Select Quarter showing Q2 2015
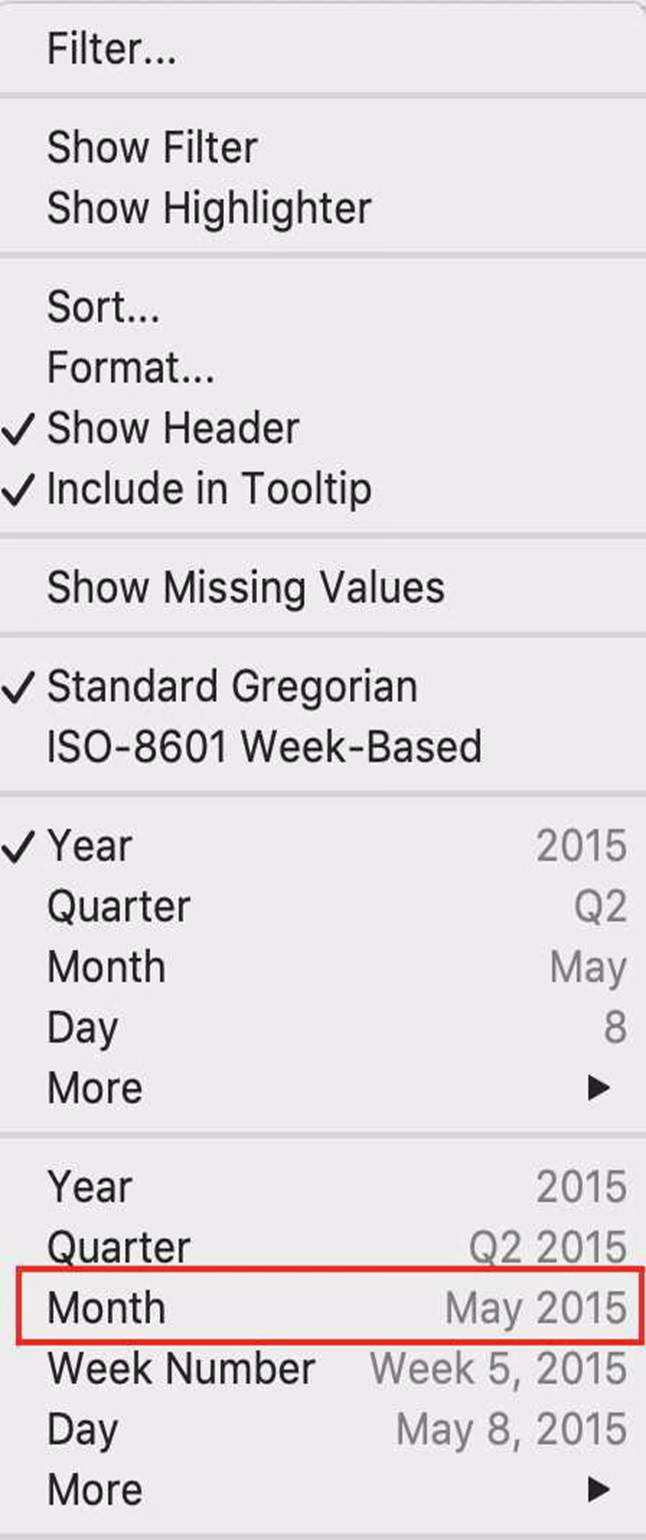Screen dimensions: 646x1540 (118, 1247)
